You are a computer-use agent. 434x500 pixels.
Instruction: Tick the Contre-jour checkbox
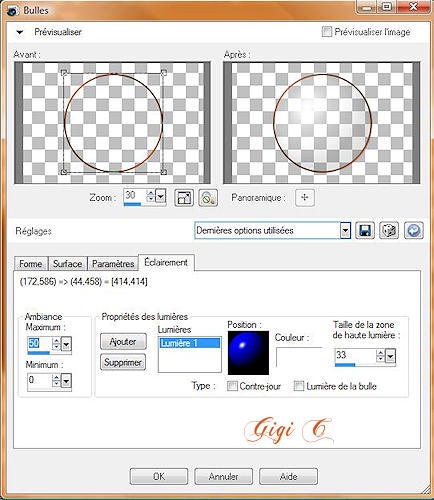coord(232,386)
